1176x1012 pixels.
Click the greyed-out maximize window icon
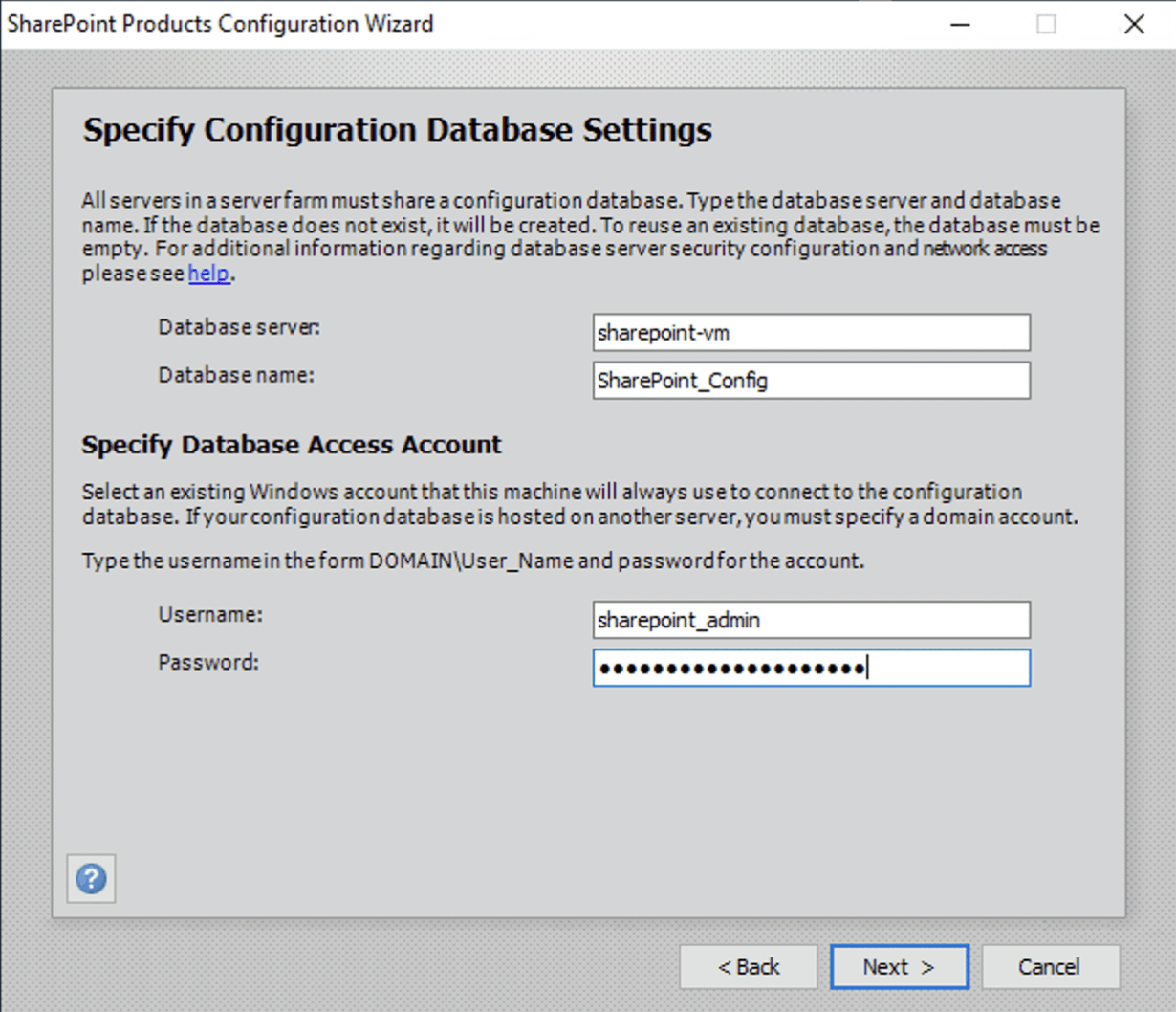1046,24
